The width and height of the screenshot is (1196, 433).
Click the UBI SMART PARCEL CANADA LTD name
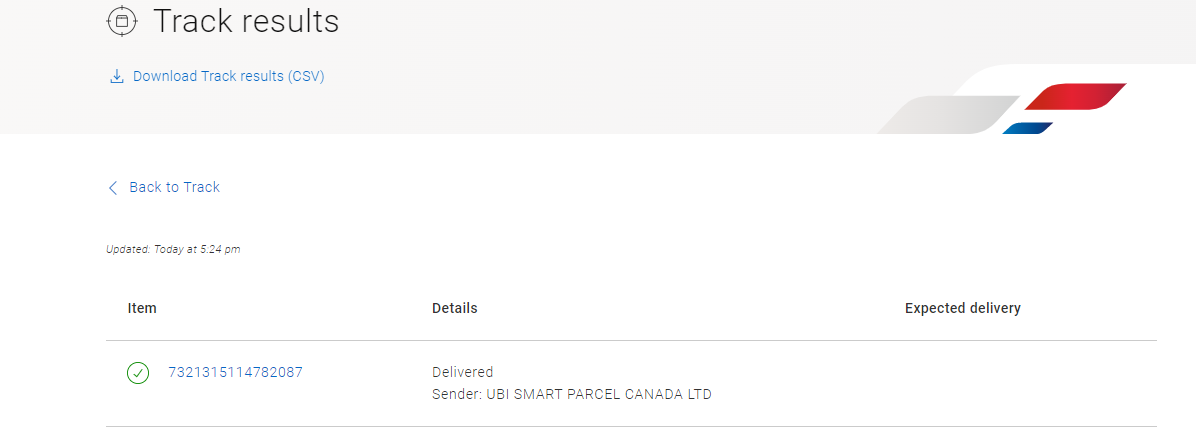click(x=599, y=394)
